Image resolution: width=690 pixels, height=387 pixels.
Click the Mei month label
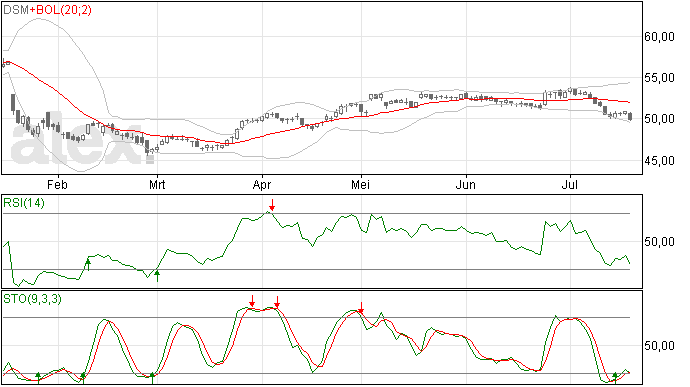tap(360, 184)
